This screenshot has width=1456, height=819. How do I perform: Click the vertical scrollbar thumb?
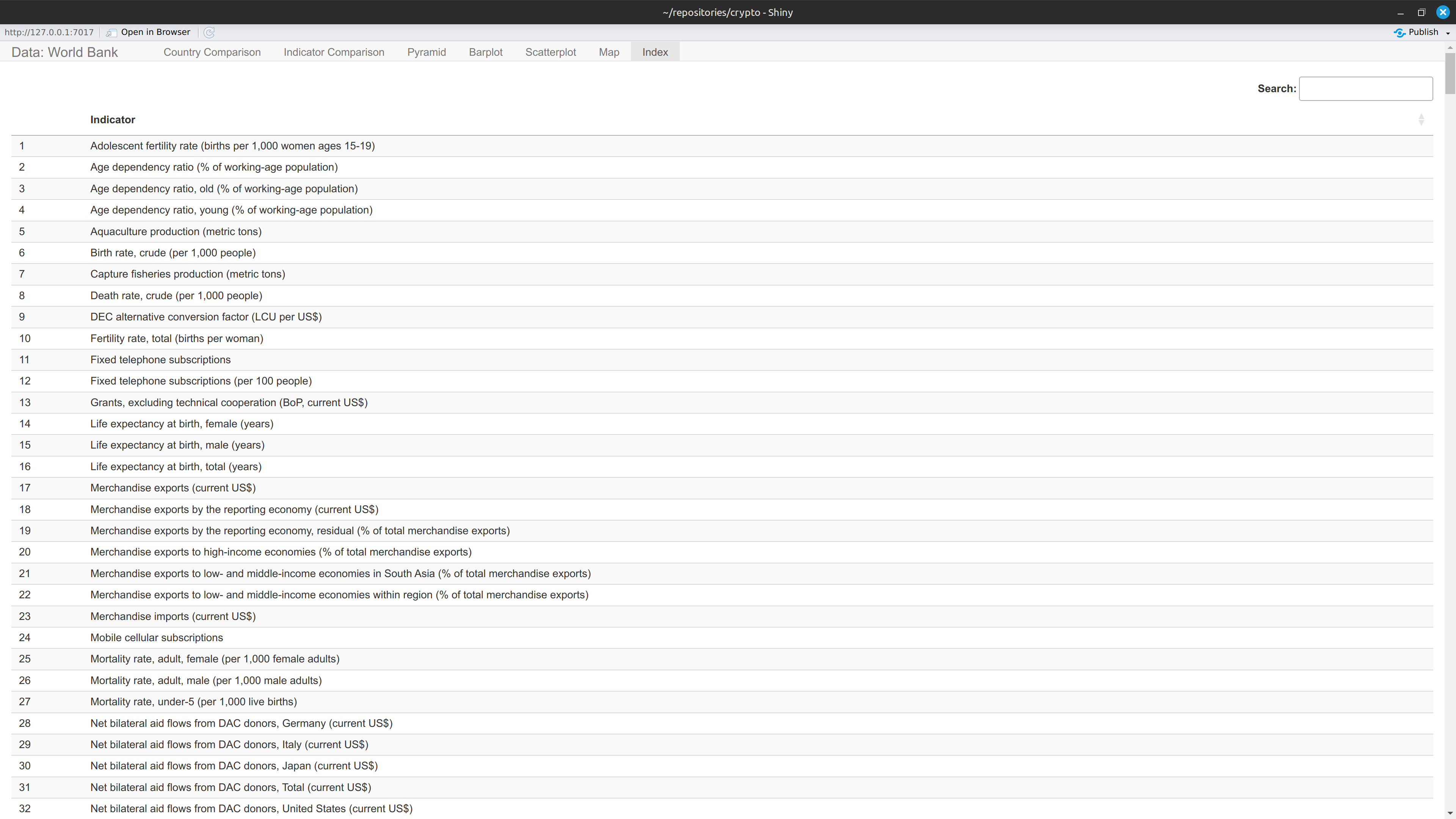tap(1450, 74)
